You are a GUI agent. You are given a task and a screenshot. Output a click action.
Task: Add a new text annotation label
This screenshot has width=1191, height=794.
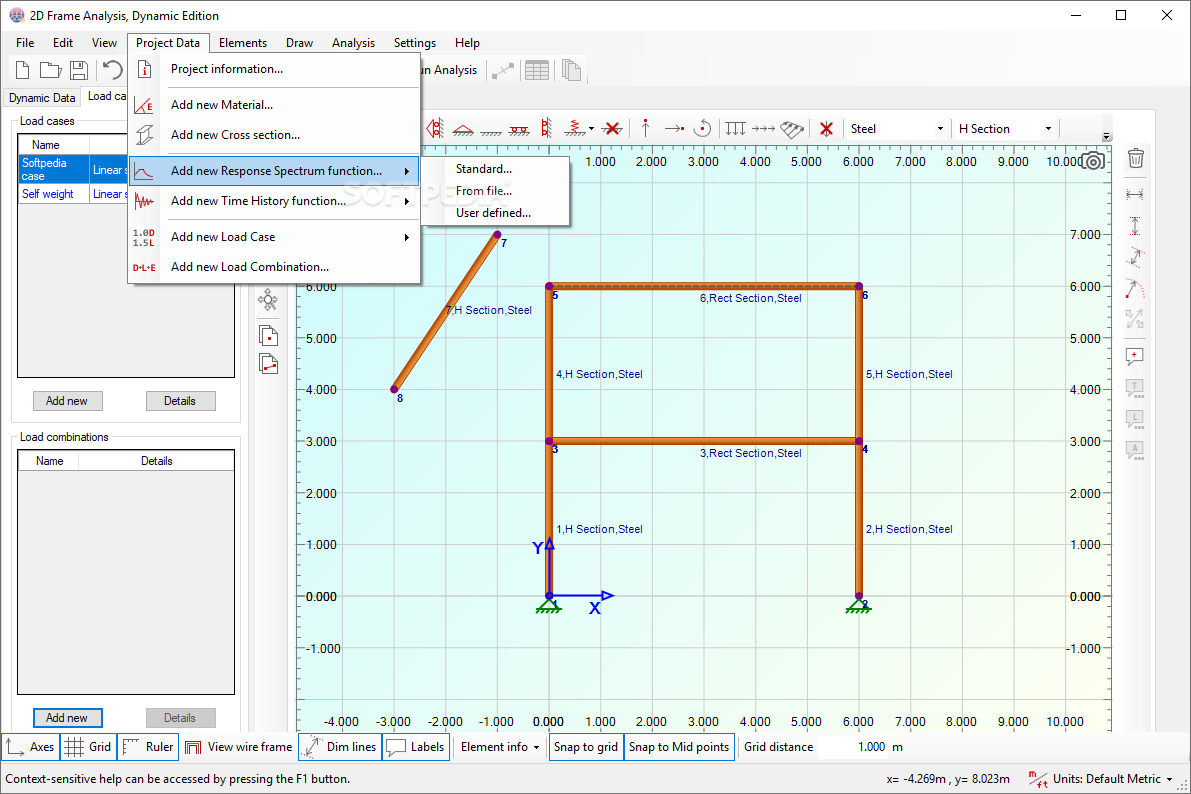tap(1135, 356)
